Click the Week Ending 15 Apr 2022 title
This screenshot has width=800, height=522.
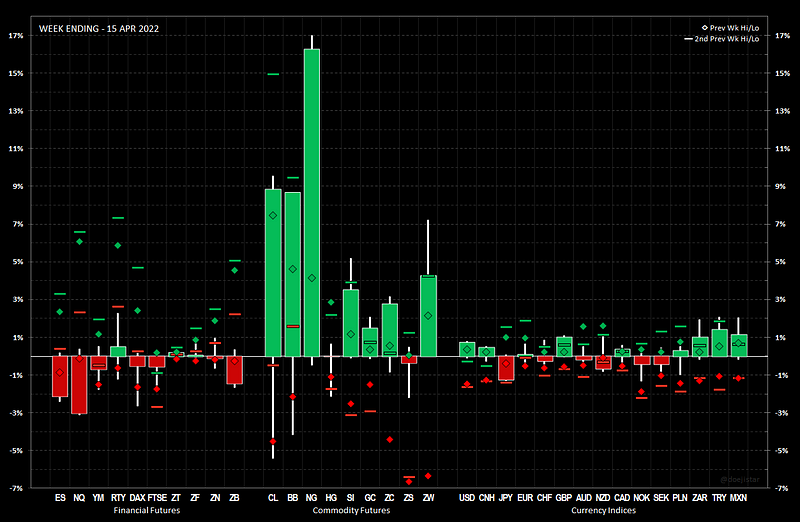pyautogui.click(x=97, y=29)
